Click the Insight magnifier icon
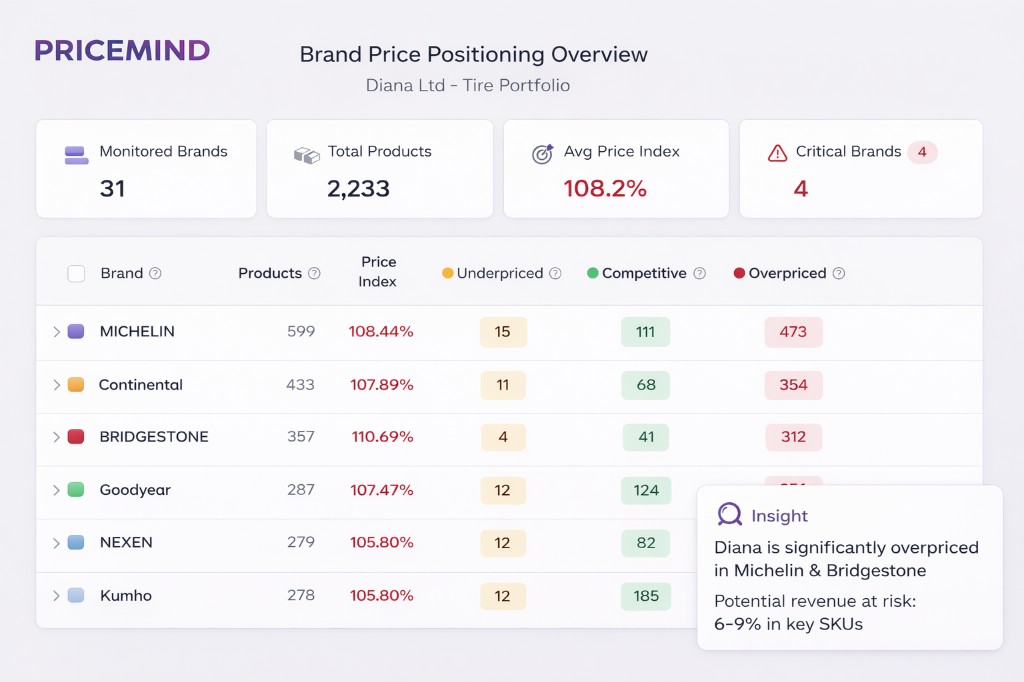The height and width of the screenshot is (682, 1024). pyautogui.click(x=730, y=515)
